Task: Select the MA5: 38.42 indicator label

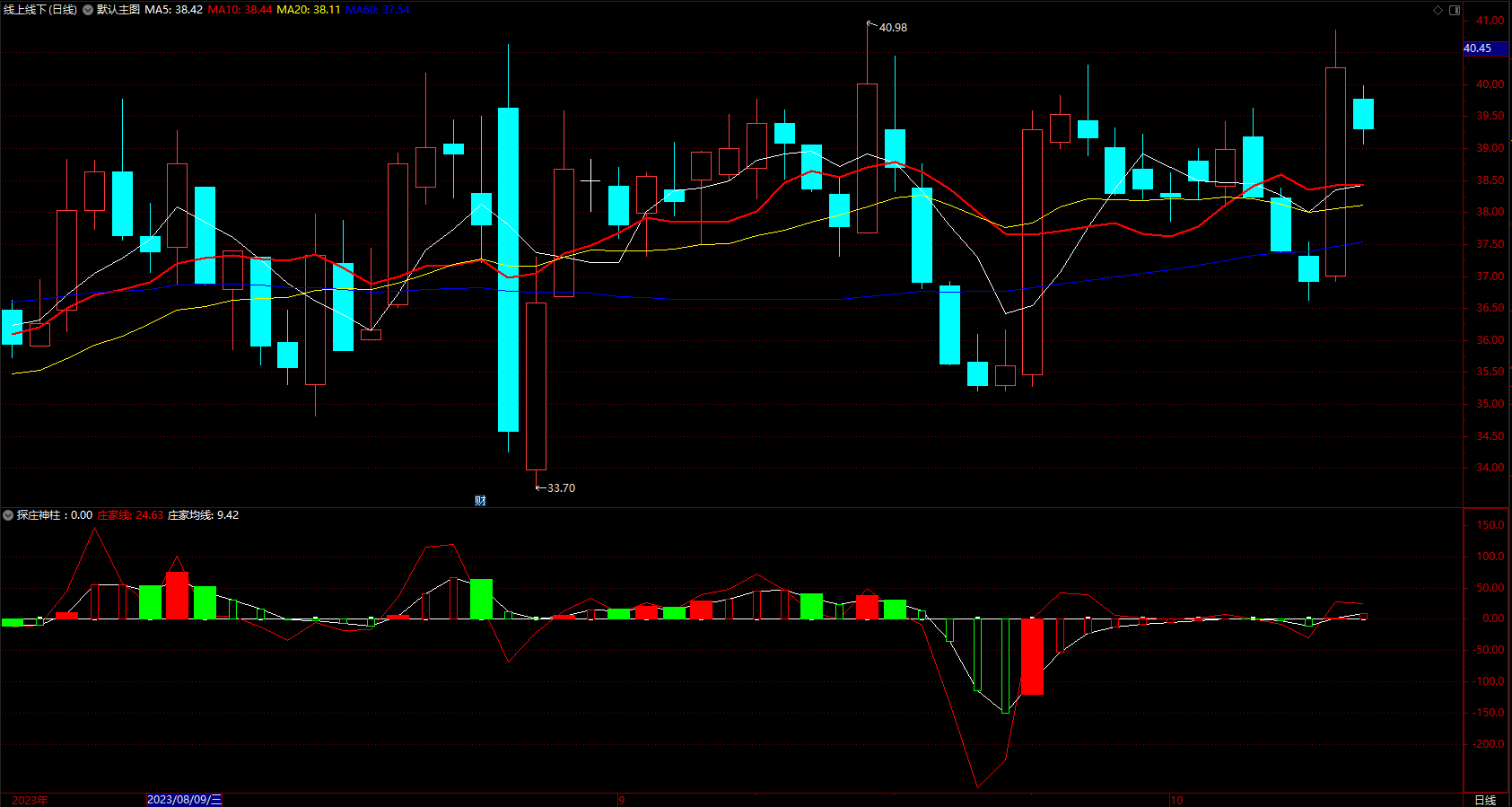Action: (174, 10)
